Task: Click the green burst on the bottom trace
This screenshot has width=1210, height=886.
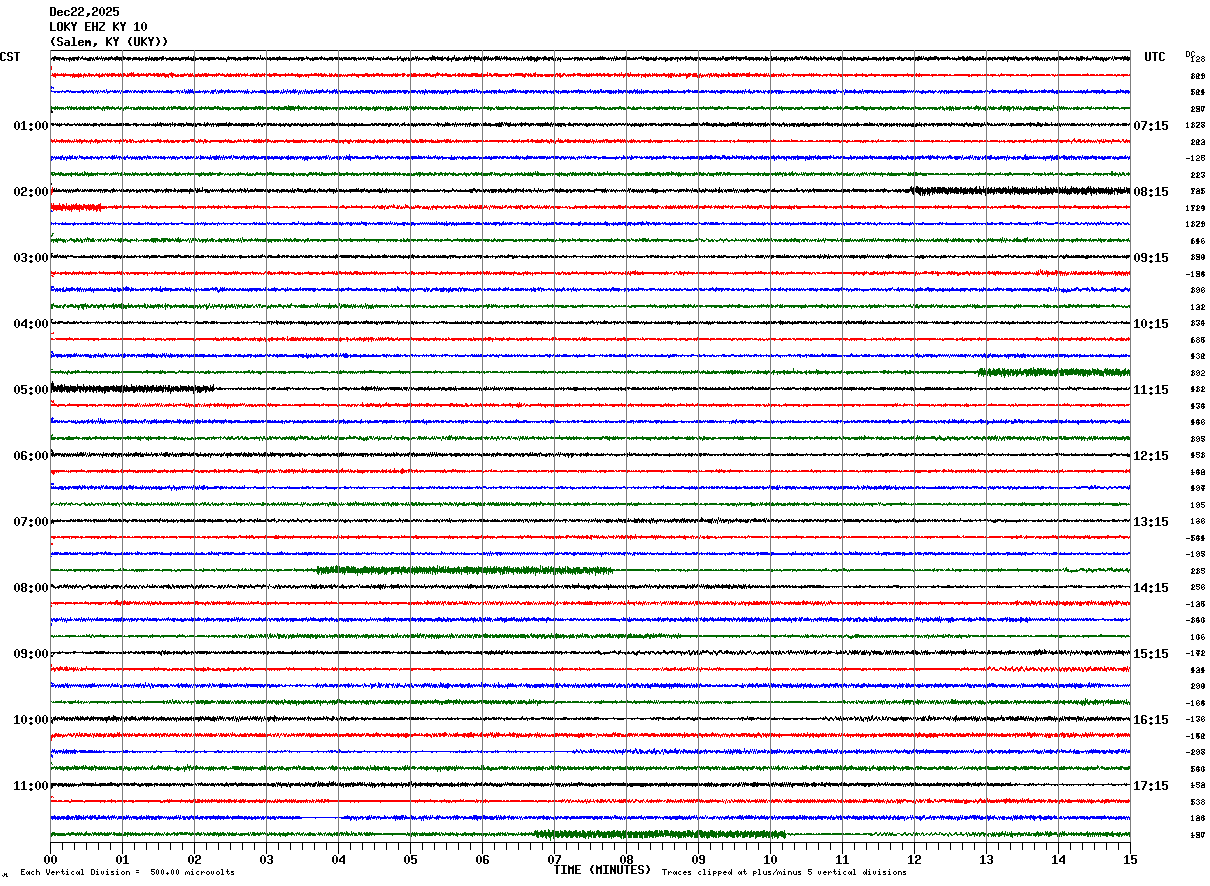Action: pyautogui.click(x=660, y=834)
